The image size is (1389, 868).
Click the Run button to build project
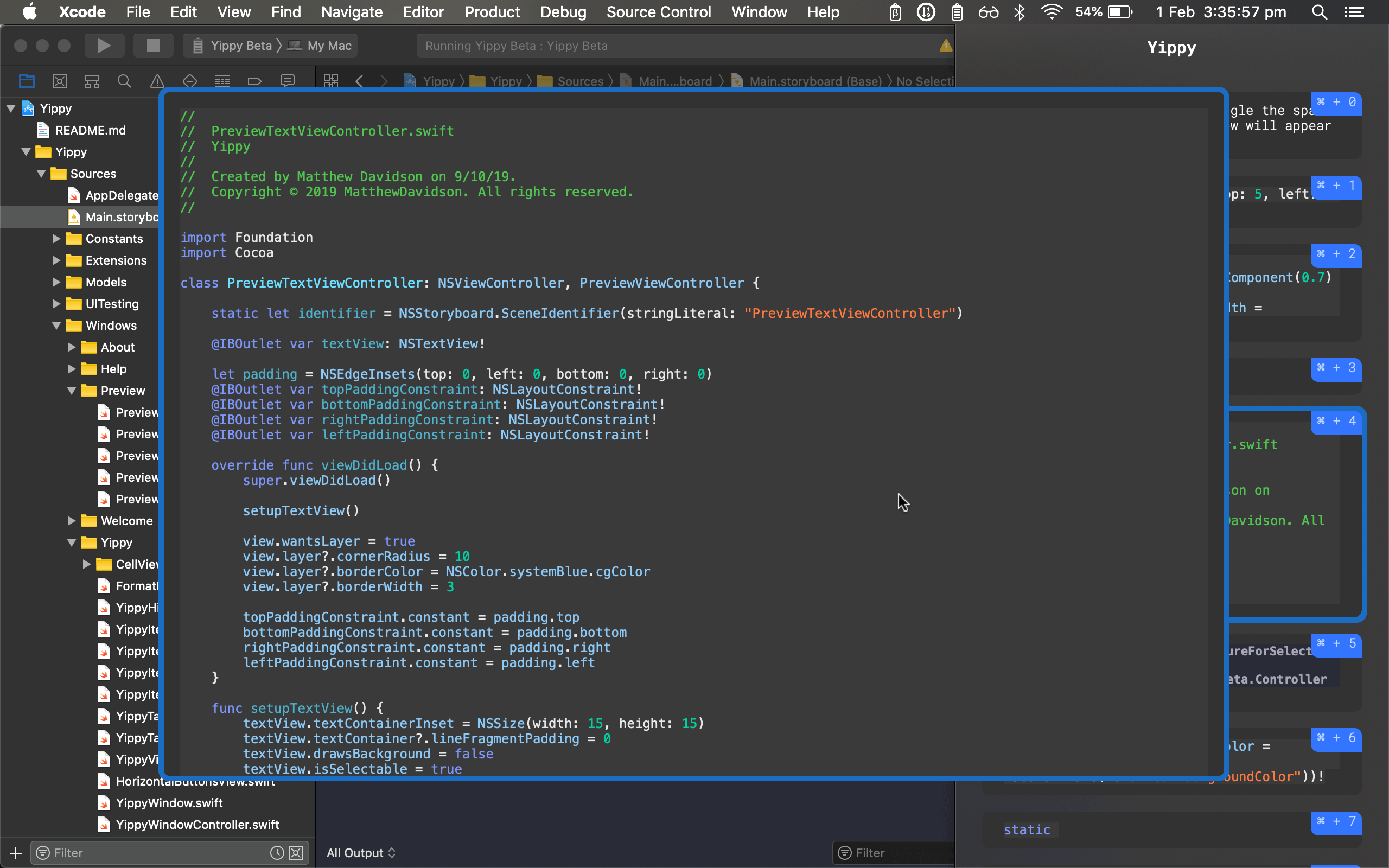[x=103, y=45]
